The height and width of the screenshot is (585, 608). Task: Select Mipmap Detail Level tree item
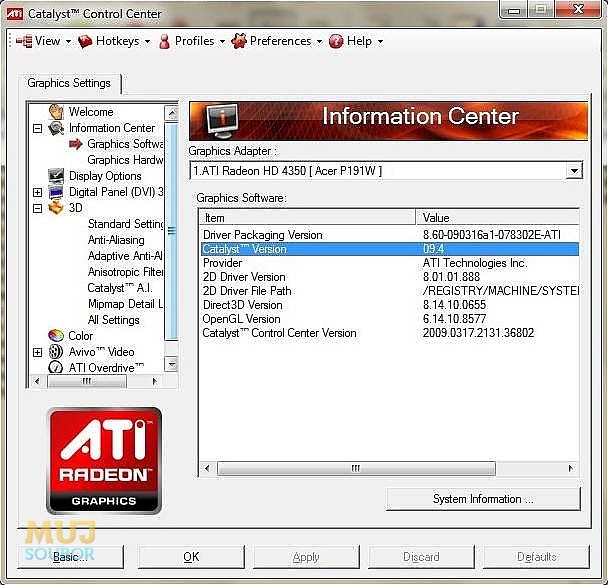(x=126, y=304)
